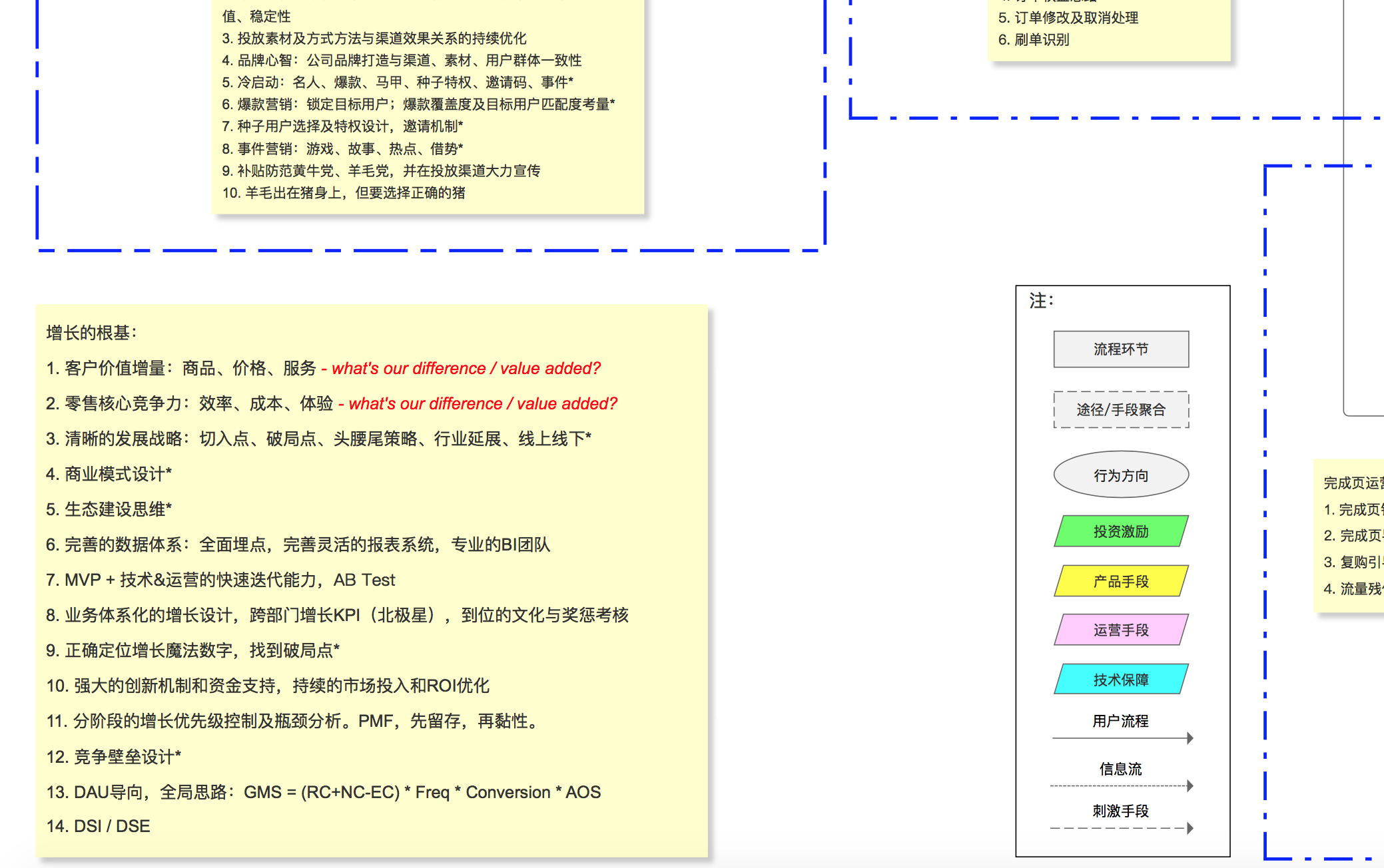Select the 用户流程 solid arrow
1384x868 pixels.
coord(1121,738)
